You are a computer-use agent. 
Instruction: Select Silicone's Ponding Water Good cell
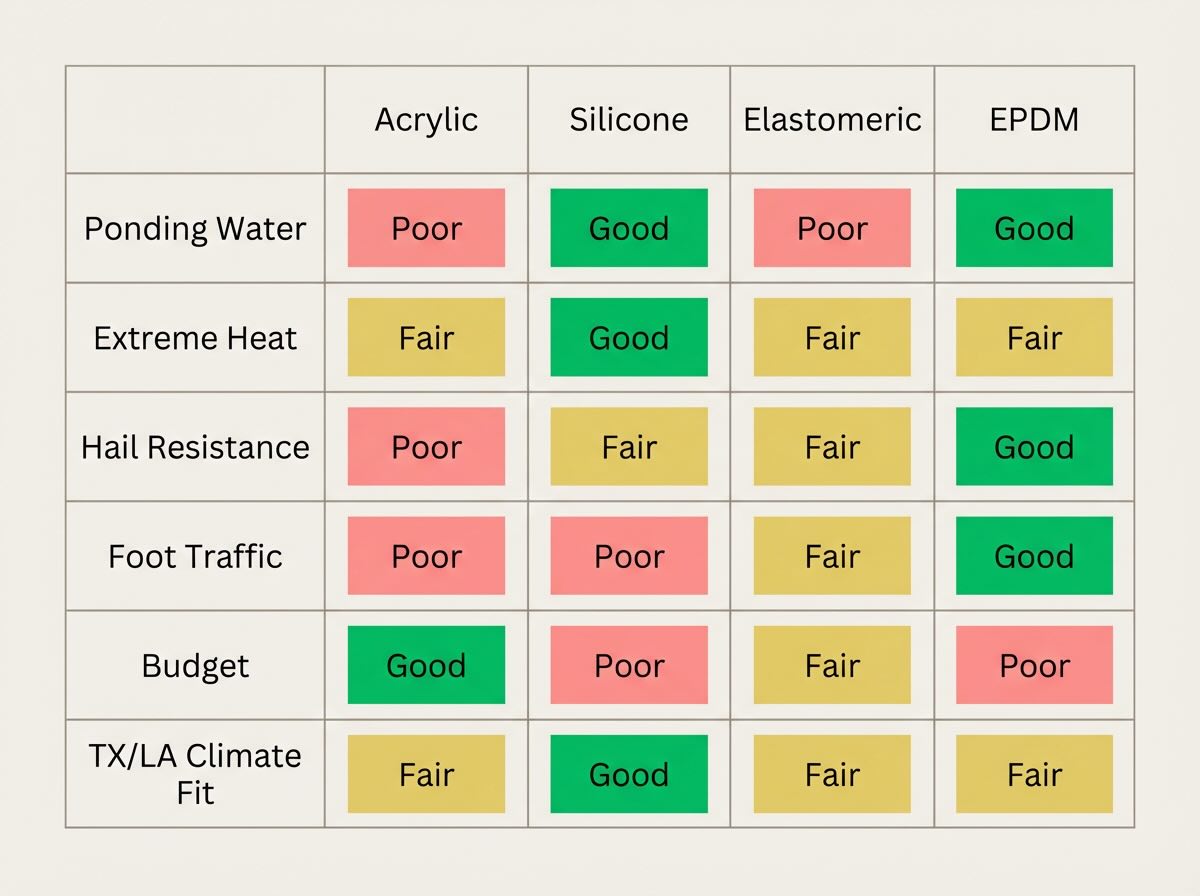(x=629, y=228)
